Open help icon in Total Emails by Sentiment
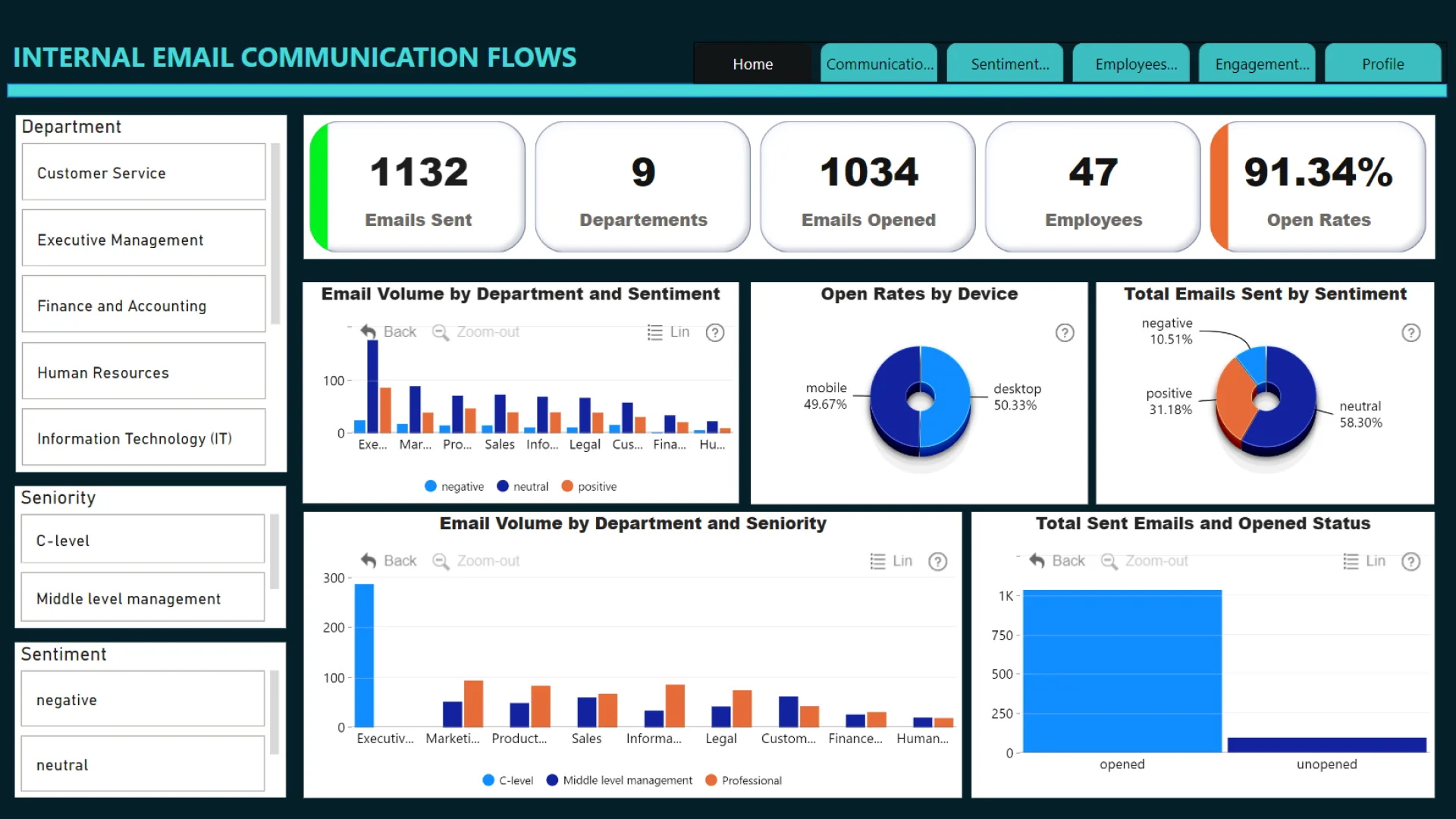The height and width of the screenshot is (819, 1456). click(1410, 333)
